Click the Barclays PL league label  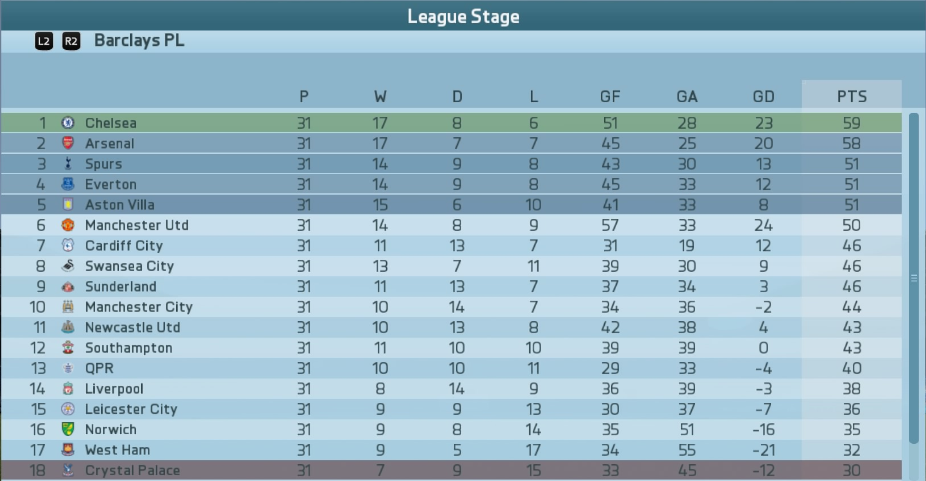click(x=139, y=41)
